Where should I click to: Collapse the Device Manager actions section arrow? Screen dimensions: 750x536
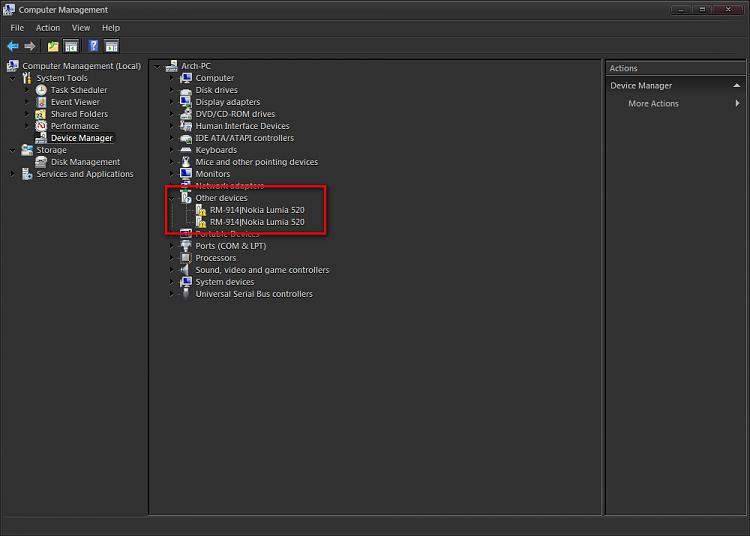[x=737, y=86]
